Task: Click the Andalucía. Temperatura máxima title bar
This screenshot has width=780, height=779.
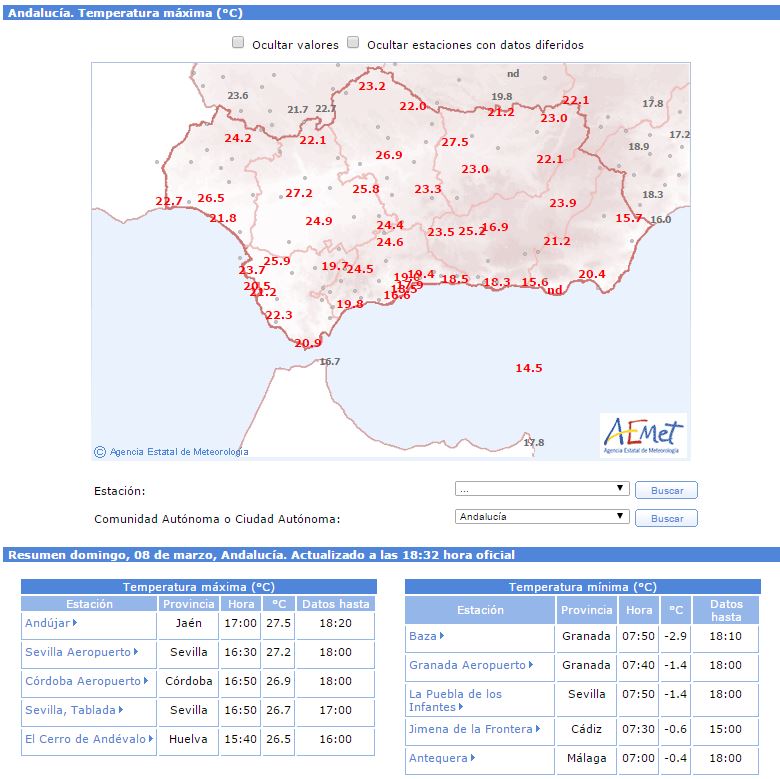Action: [391, 13]
